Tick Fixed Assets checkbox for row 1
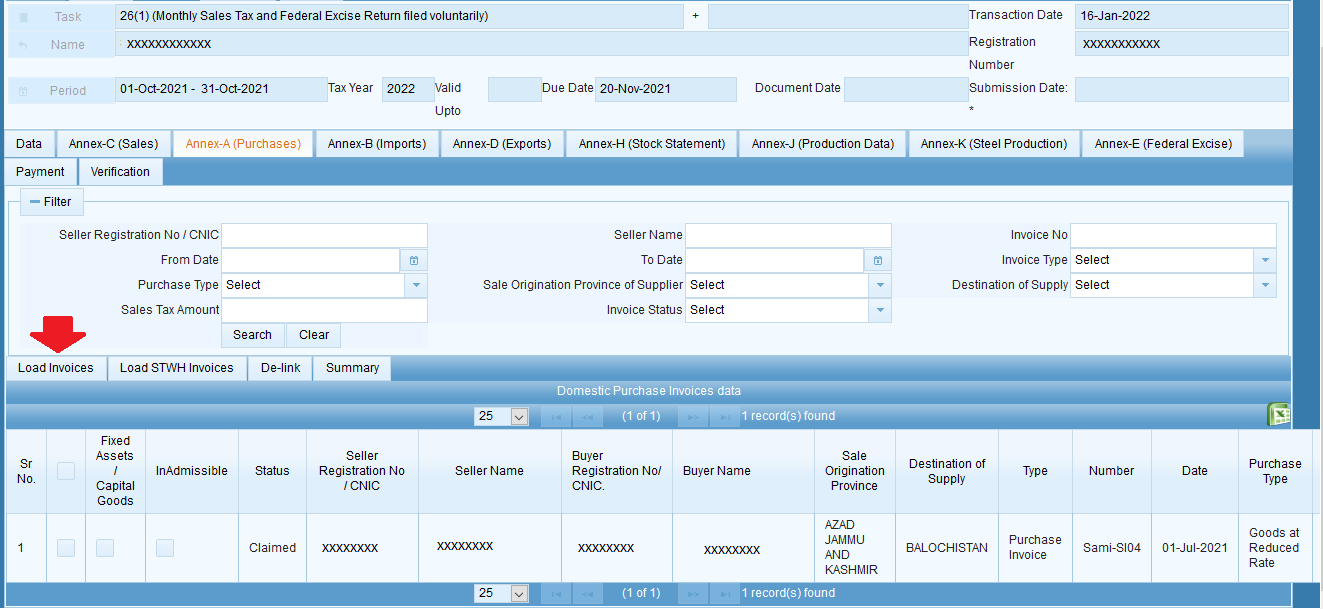The image size is (1323, 609). 105,548
